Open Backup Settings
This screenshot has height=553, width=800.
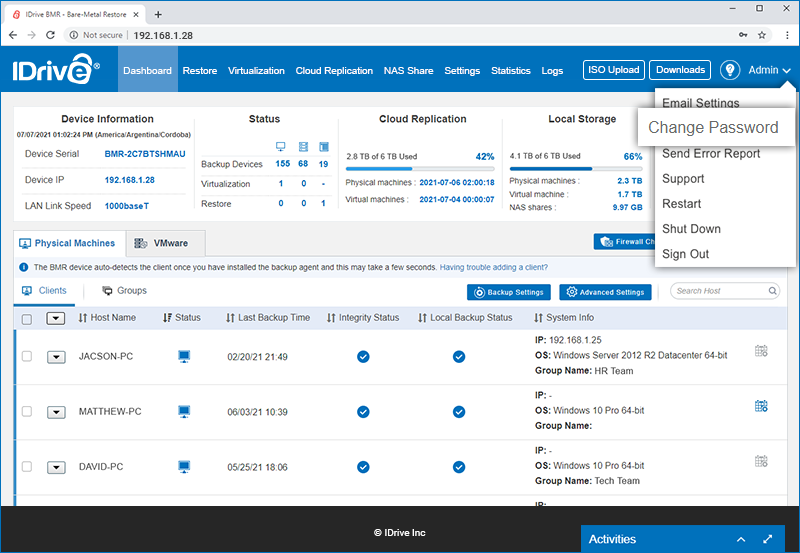pyautogui.click(x=509, y=292)
